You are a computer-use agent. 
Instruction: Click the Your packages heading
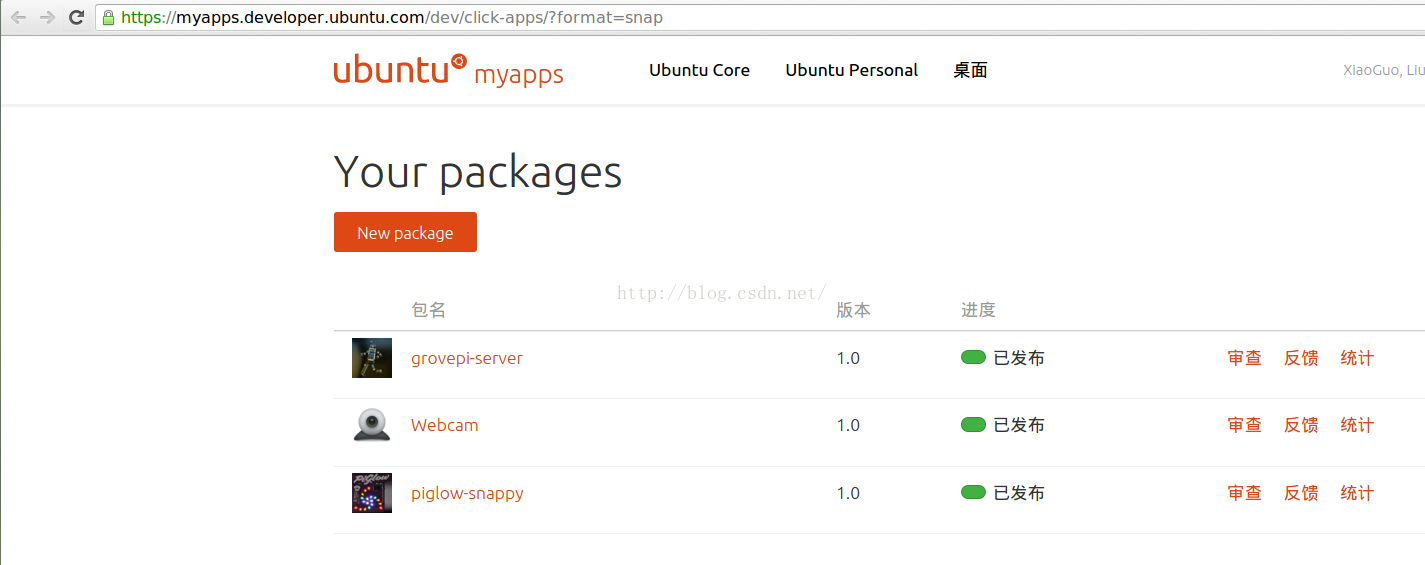pyautogui.click(x=478, y=172)
